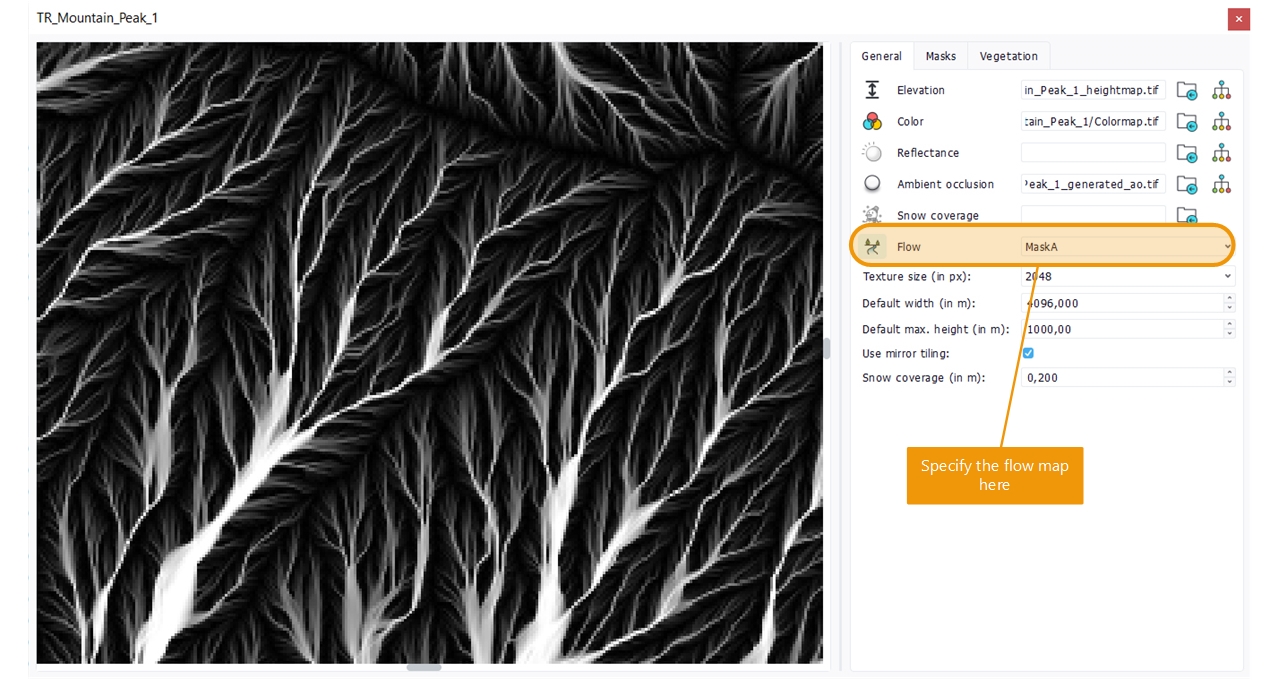Click the Elevation heightmap path field

(1093, 90)
